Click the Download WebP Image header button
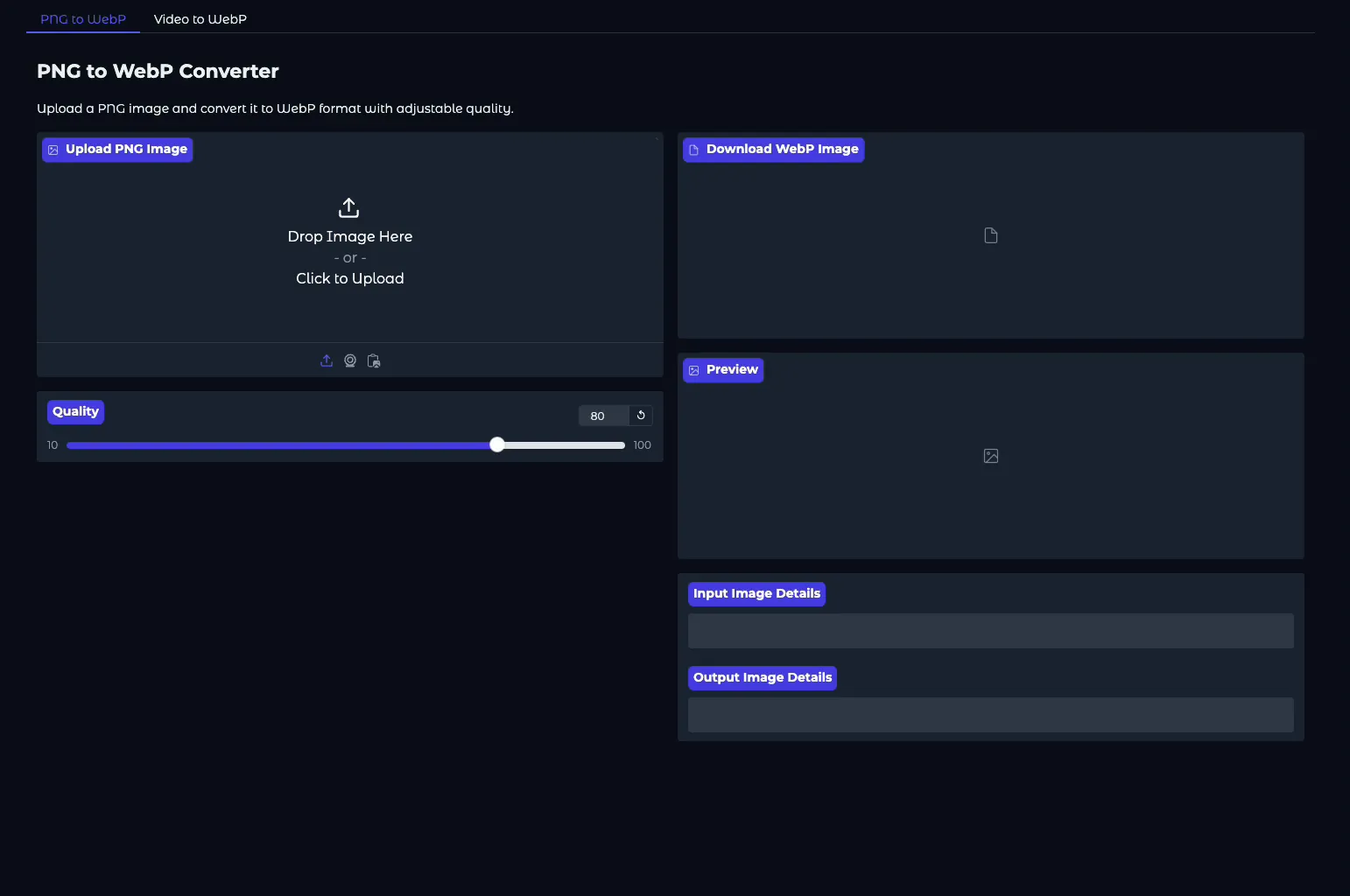Image resolution: width=1350 pixels, height=896 pixels. coord(773,149)
